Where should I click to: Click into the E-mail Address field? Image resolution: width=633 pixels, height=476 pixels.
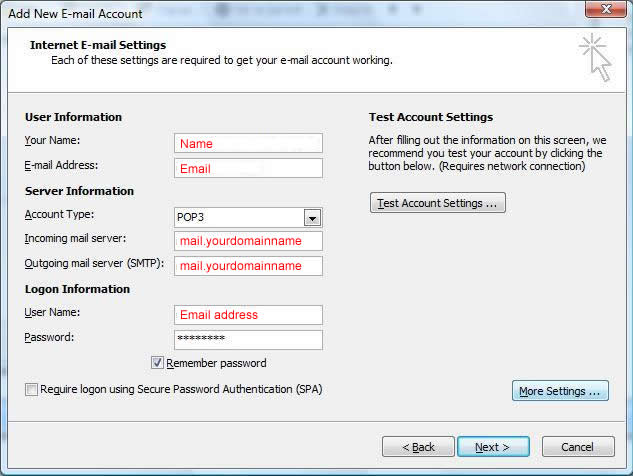click(x=248, y=168)
